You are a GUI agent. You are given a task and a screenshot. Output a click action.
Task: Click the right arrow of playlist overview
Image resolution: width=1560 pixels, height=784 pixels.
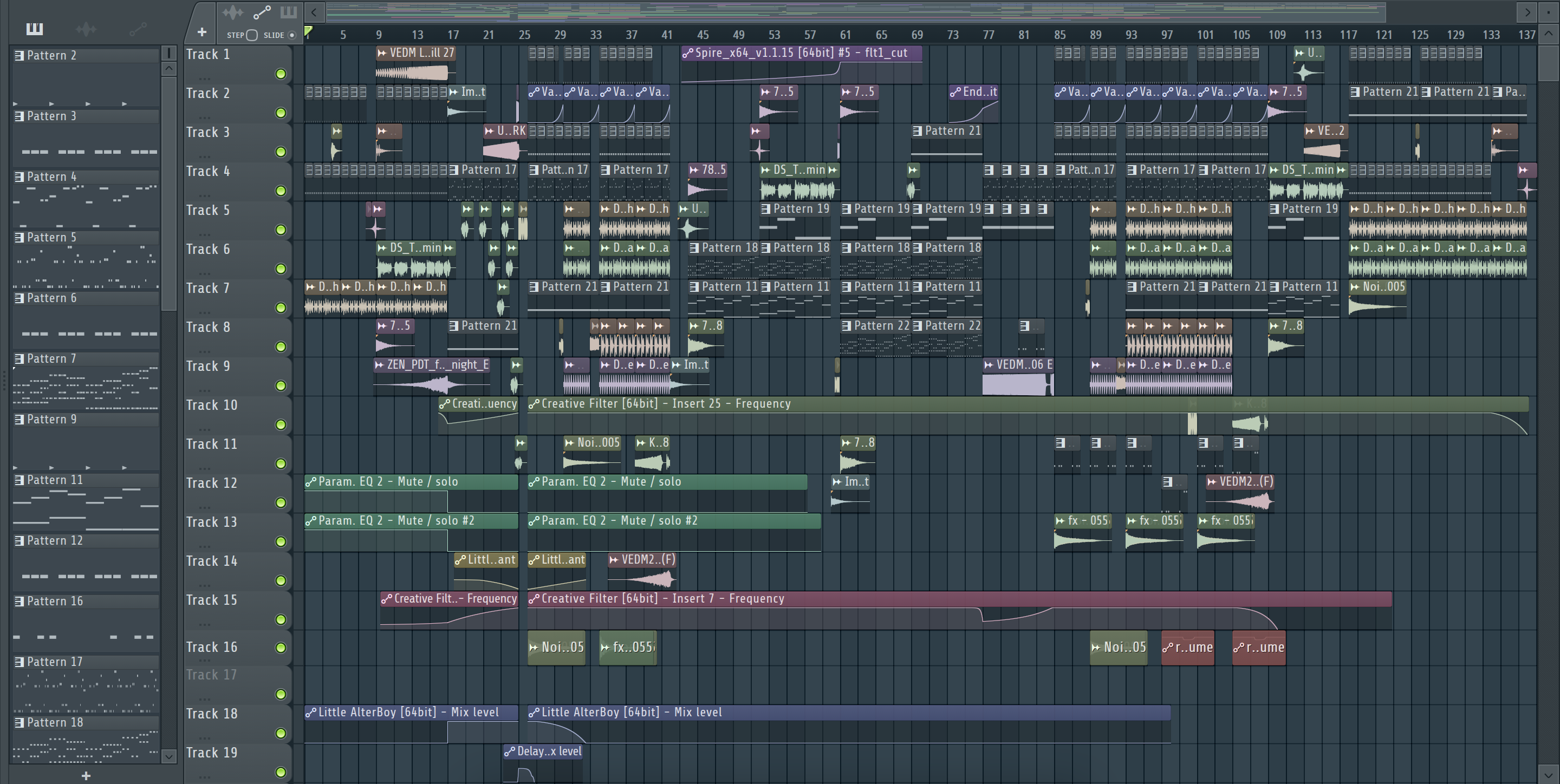click(1527, 11)
